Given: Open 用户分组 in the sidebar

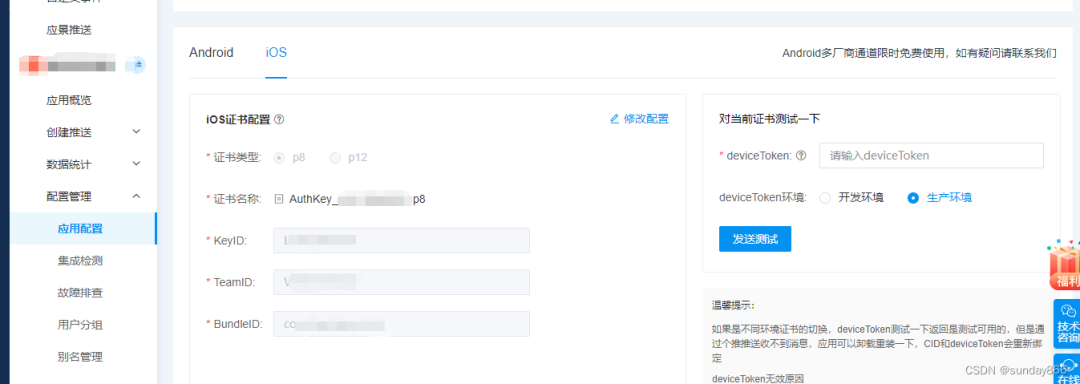Looking at the screenshot, I should (x=81, y=325).
